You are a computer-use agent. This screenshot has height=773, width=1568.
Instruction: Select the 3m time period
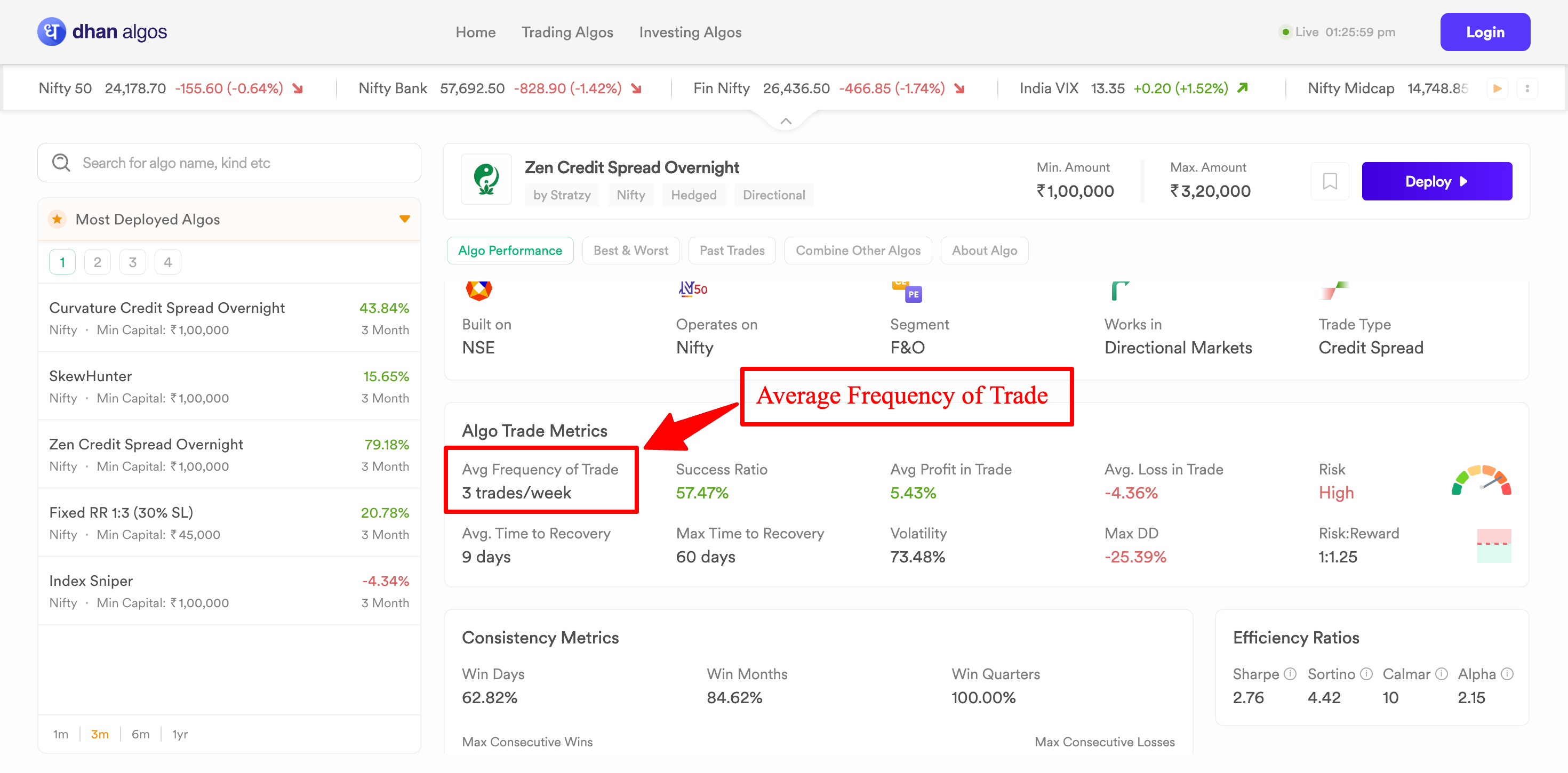(100, 734)
